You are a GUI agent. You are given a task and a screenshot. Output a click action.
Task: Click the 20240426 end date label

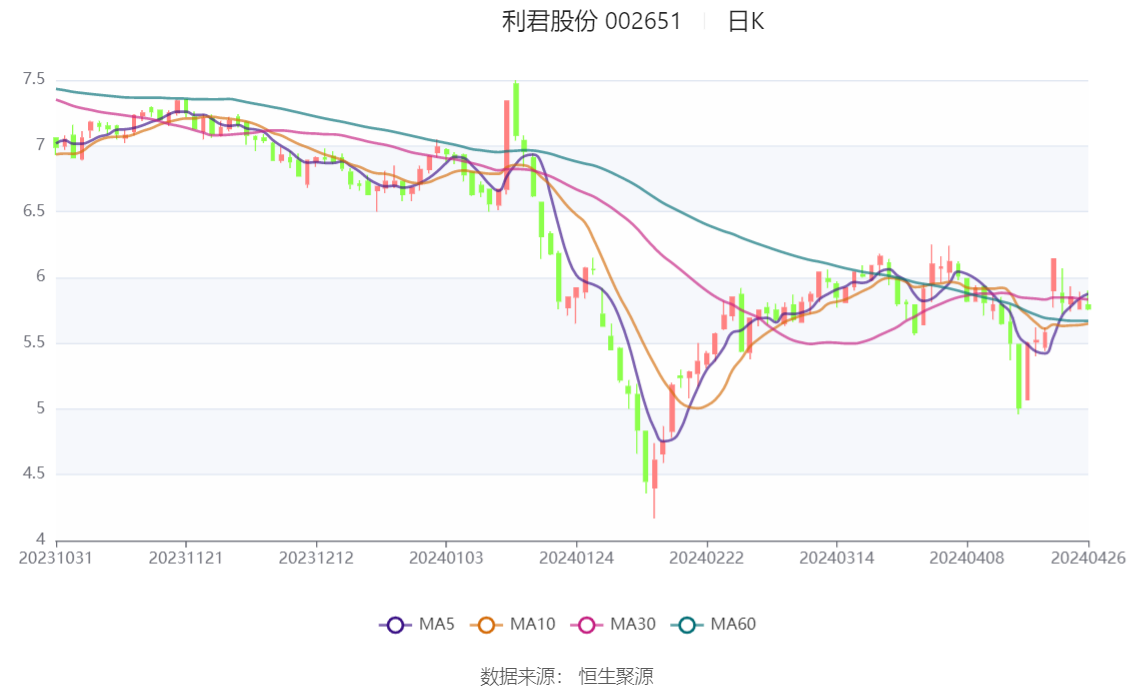[1087, 557]
